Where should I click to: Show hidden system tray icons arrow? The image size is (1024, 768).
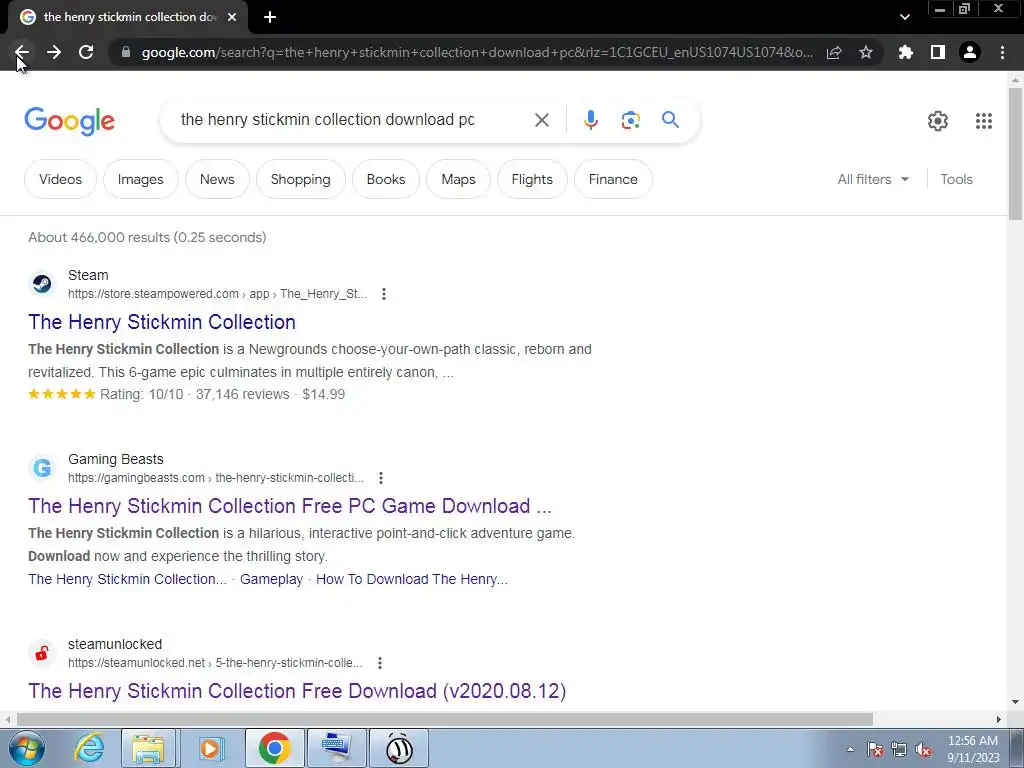[850, 749]
